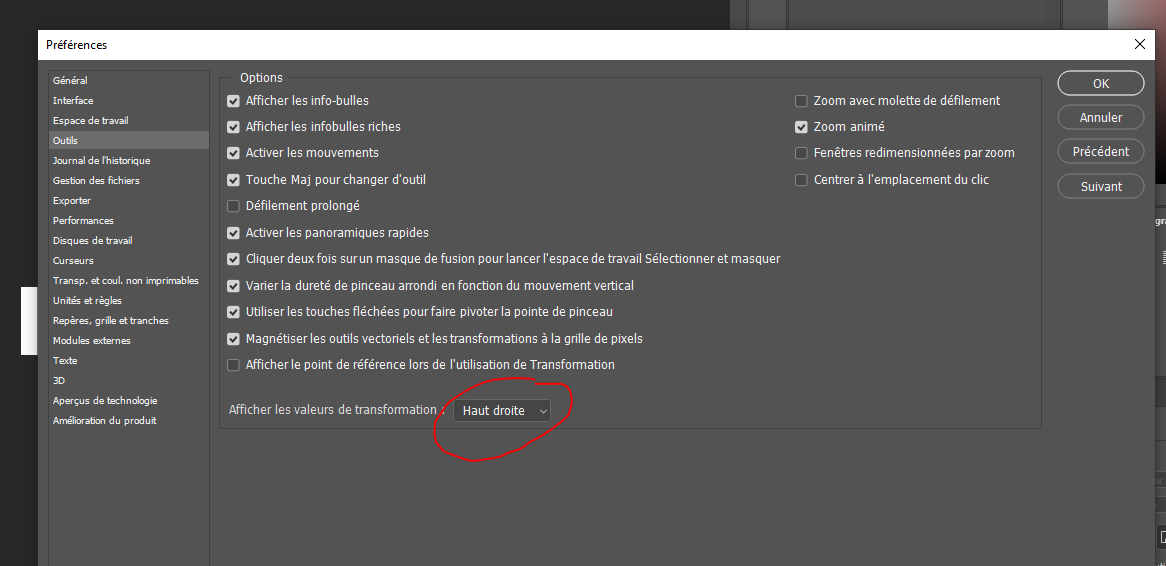Toggle Activer les panoramiques rapides
Viewport: 1166px width, 566px height.
[x=234, y=233]
